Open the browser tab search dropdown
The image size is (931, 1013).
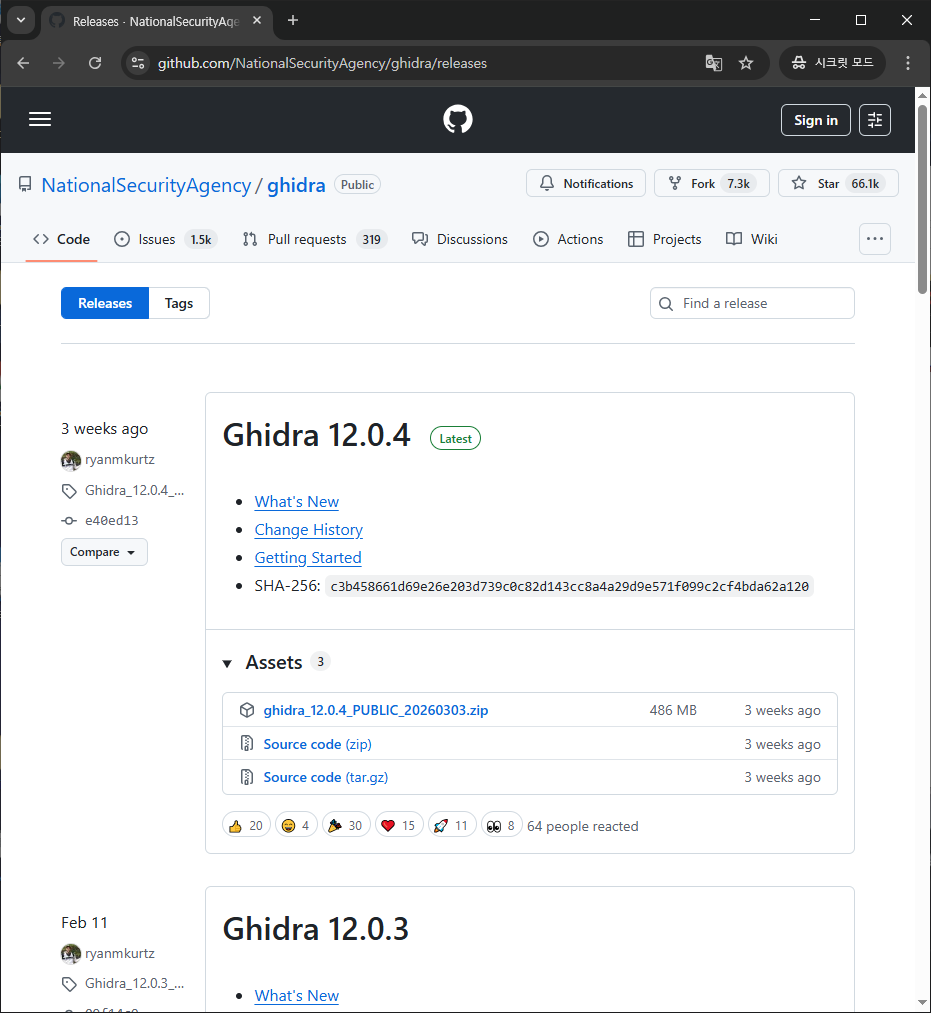point(21,20)
